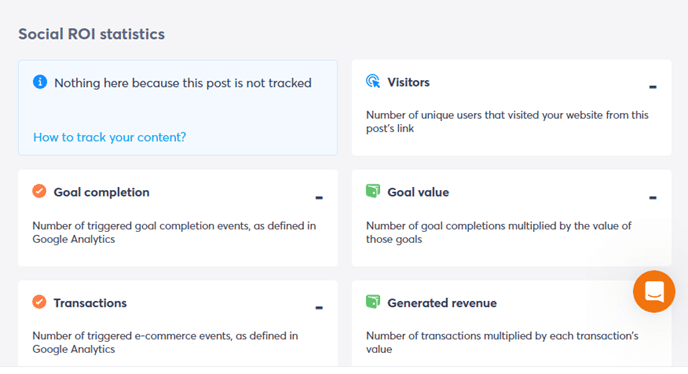Click the Social ROI statistics heading
Viewport: 688px width, 374px height.
(91, 34)
